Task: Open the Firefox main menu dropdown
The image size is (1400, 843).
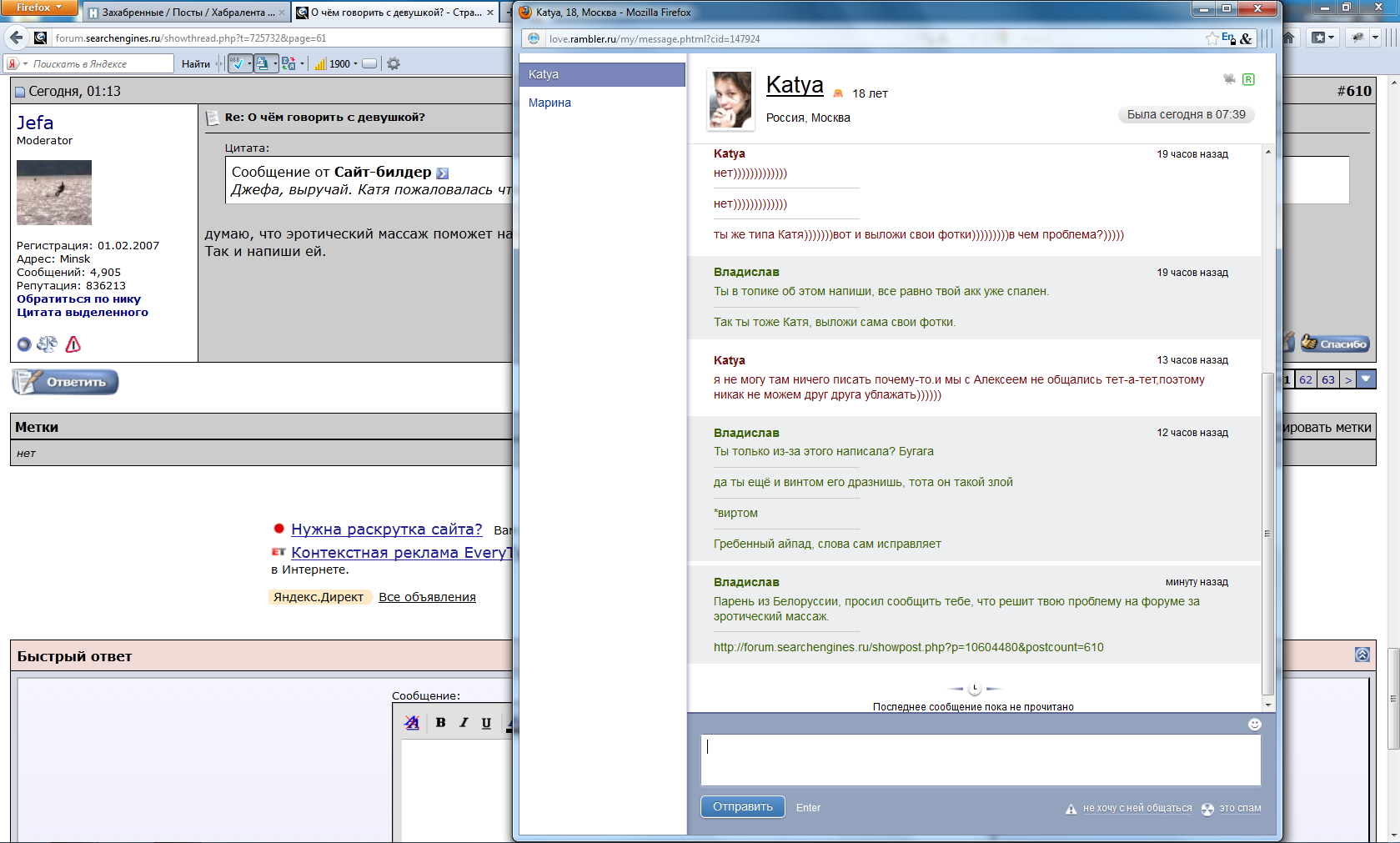Action: tap(38, 8)
